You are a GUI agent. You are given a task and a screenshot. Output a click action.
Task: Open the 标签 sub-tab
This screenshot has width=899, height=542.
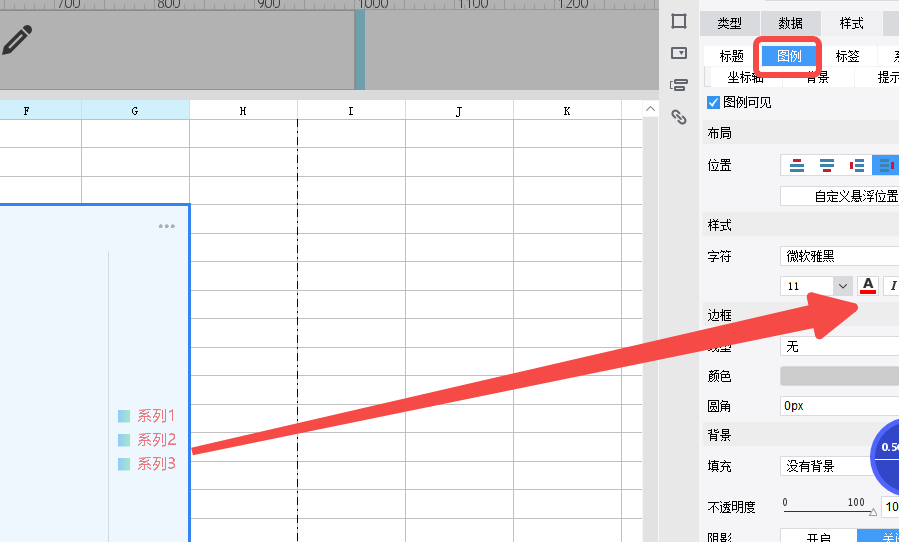[847, 56]
